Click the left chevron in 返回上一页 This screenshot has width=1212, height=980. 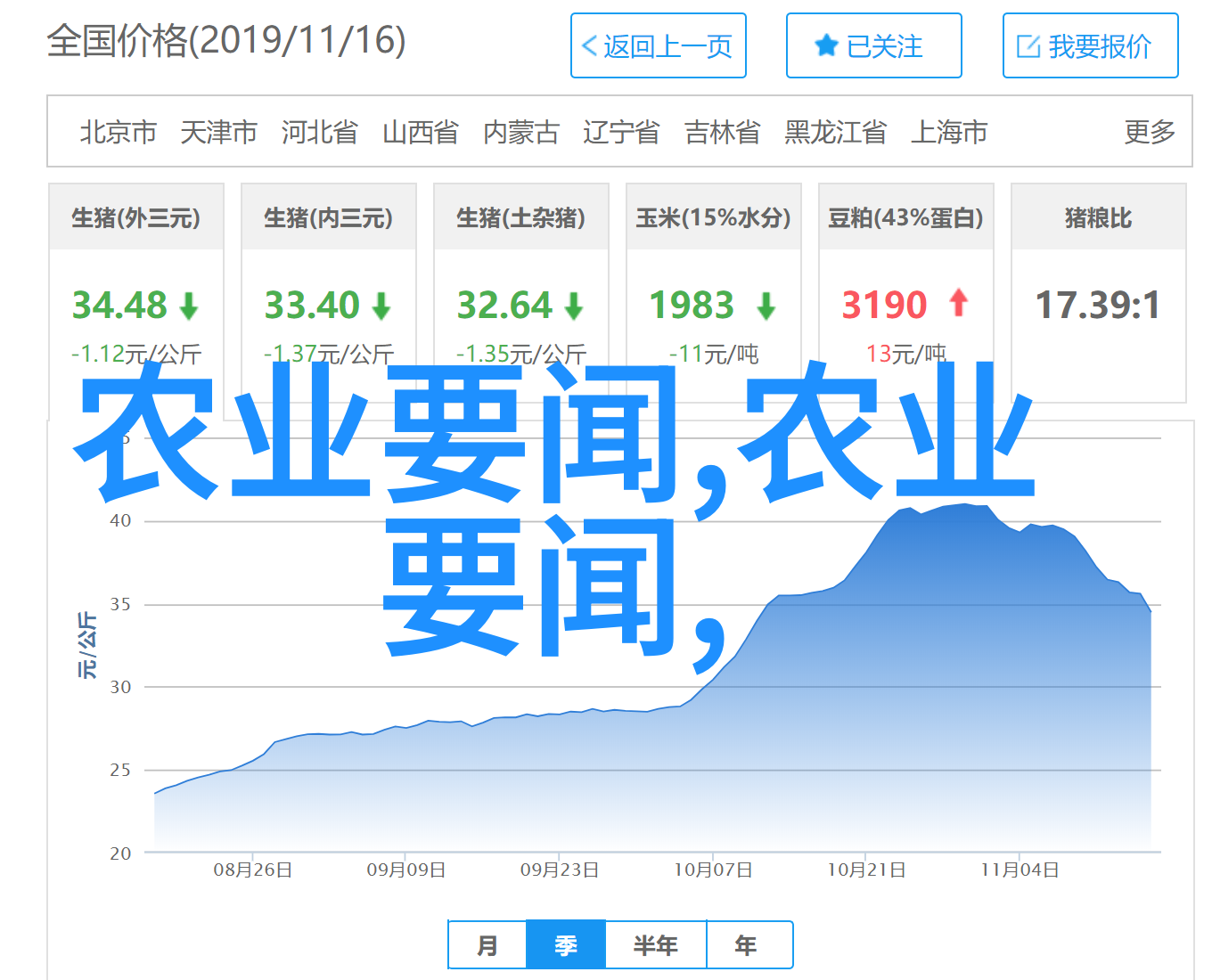[589, 46]
